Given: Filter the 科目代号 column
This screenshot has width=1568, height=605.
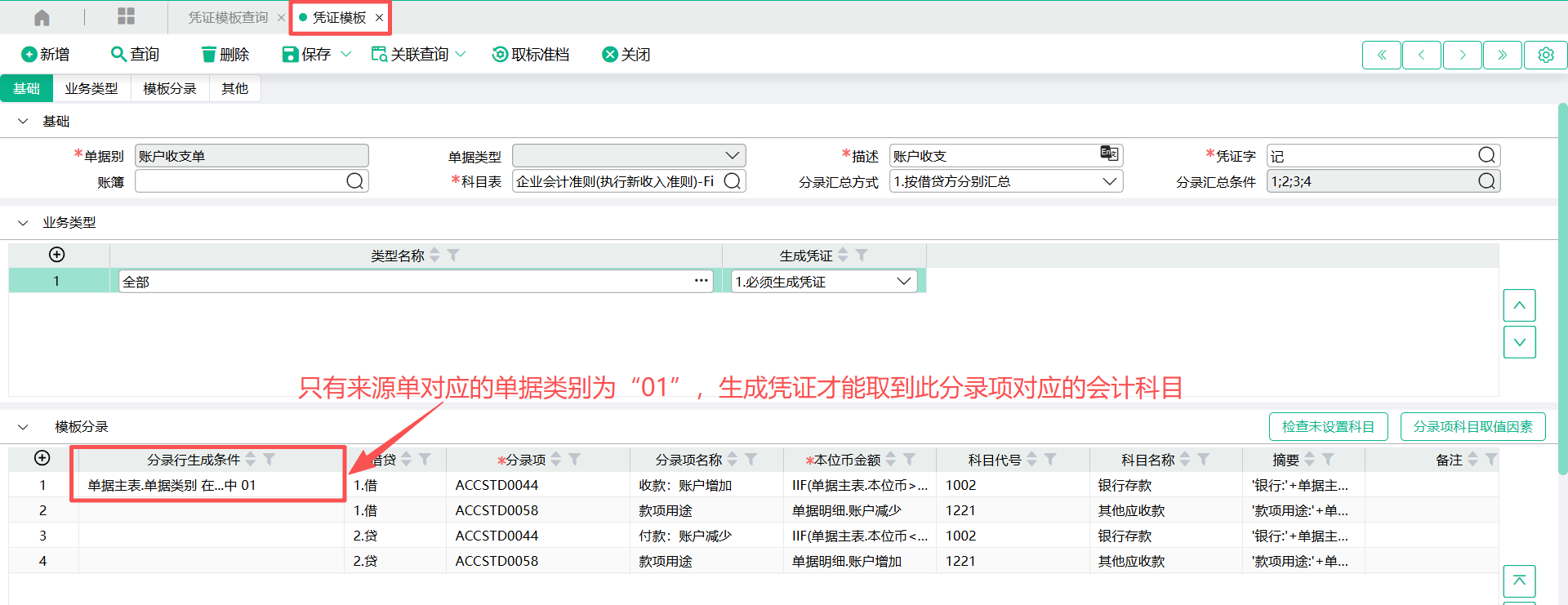Looking at the screenshot, I should (1051, 460).
